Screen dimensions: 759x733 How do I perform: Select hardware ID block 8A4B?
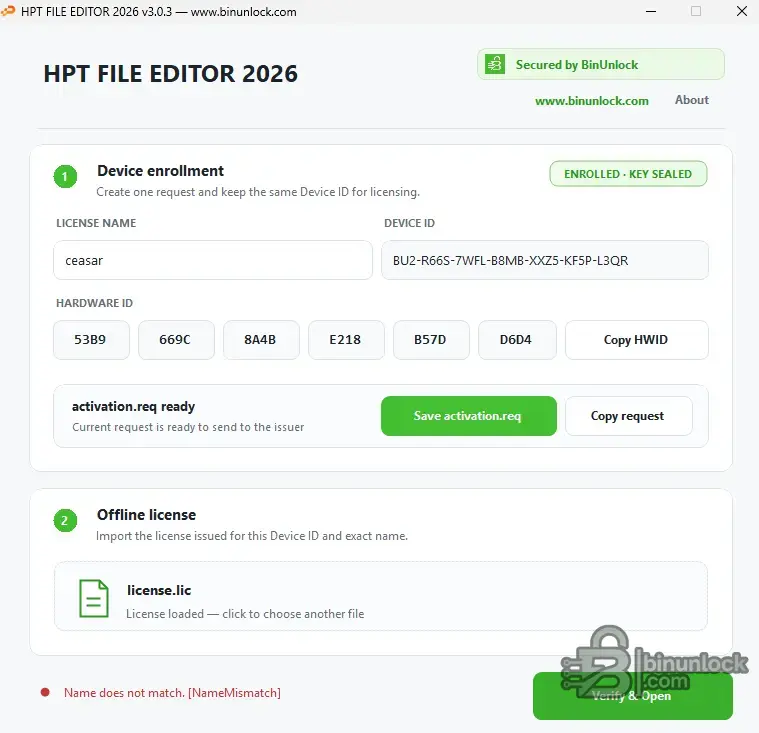tap(261, 340)
